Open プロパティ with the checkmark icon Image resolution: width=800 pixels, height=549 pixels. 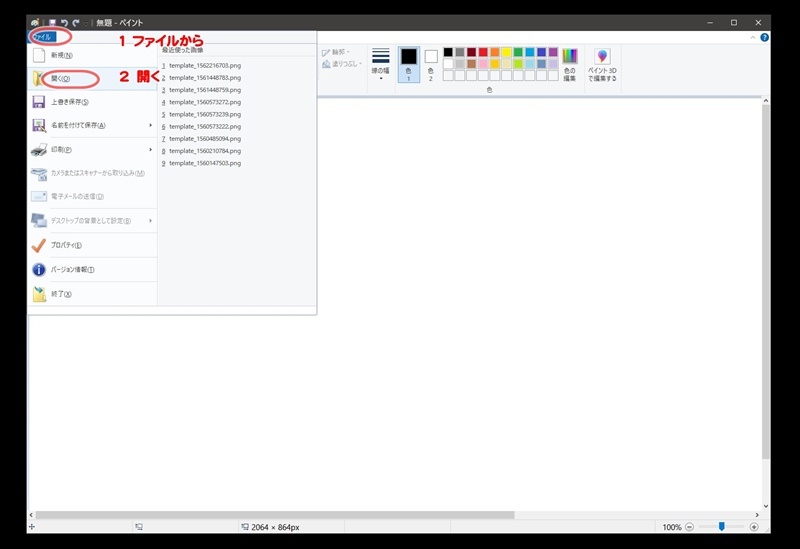pyautogui.click(x=40, y=245)
